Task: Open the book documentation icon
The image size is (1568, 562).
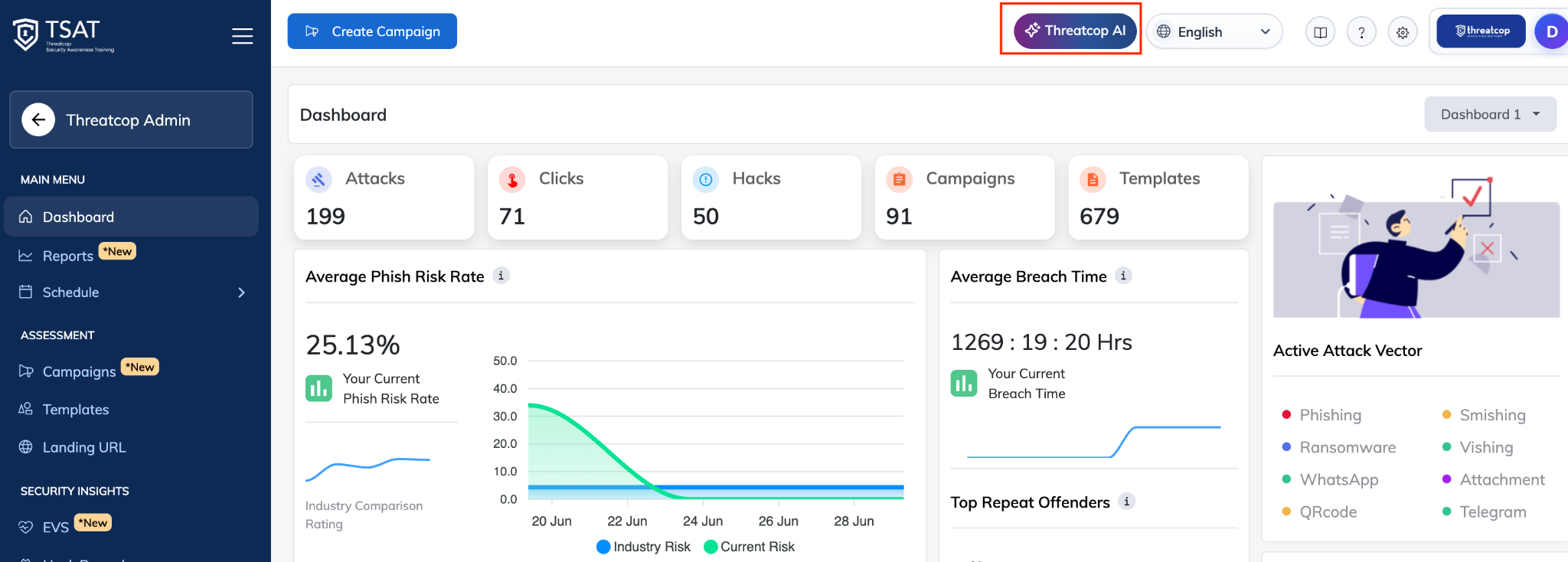Action: coord(1321,32)
